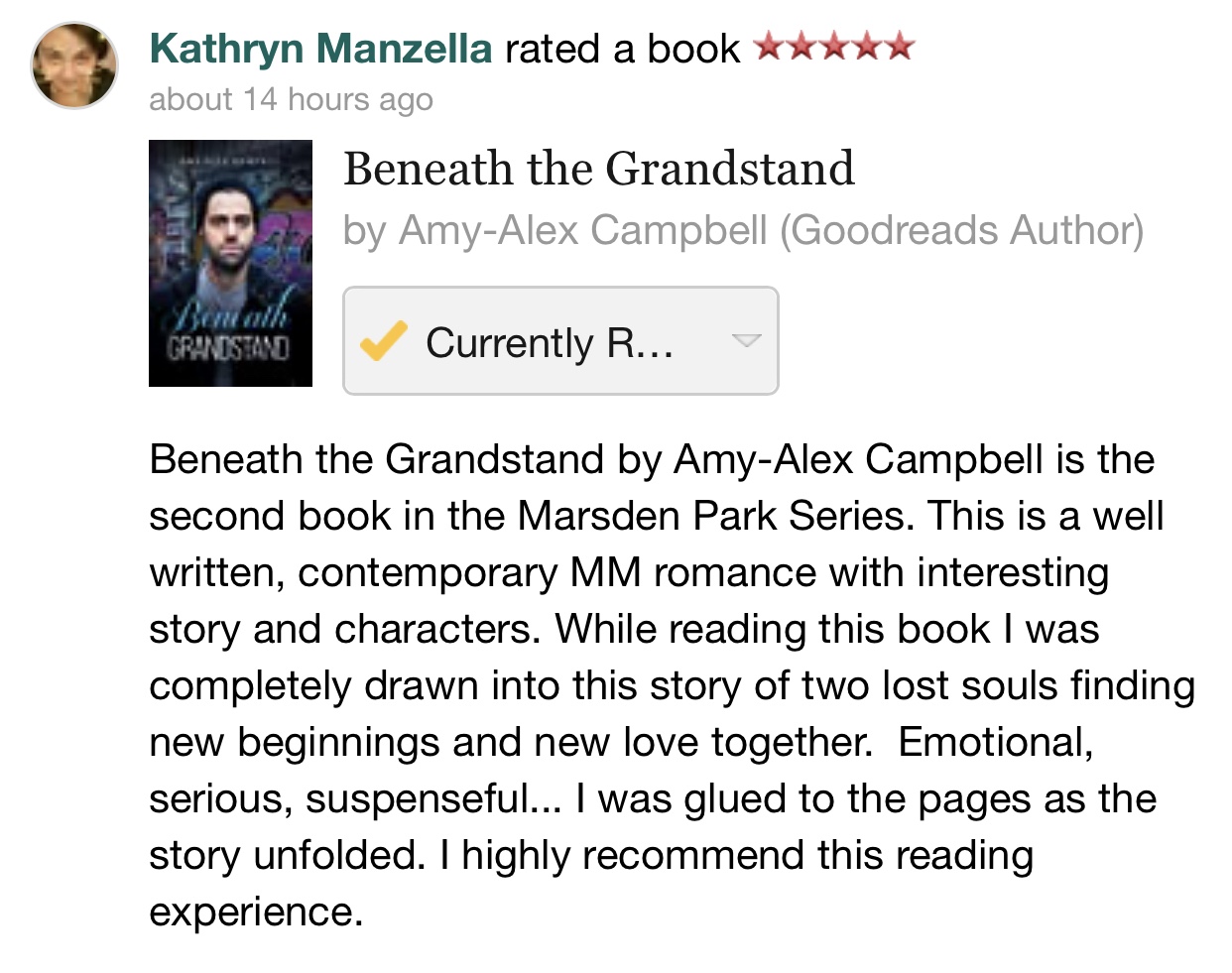Click the first rating star
The height and width of the screenshot is (973, 1232).
769,47
